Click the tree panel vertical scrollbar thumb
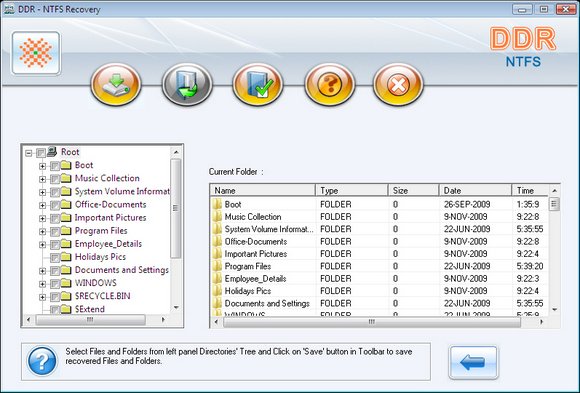 [176, 208]
